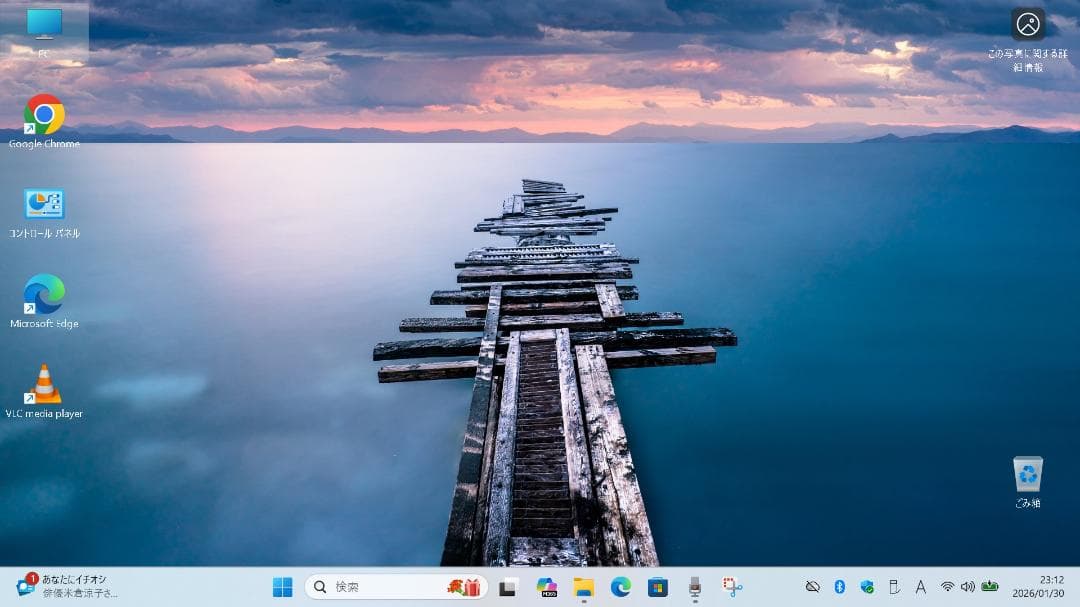Open Bluetooth settings from the system tray

[838, 588]
